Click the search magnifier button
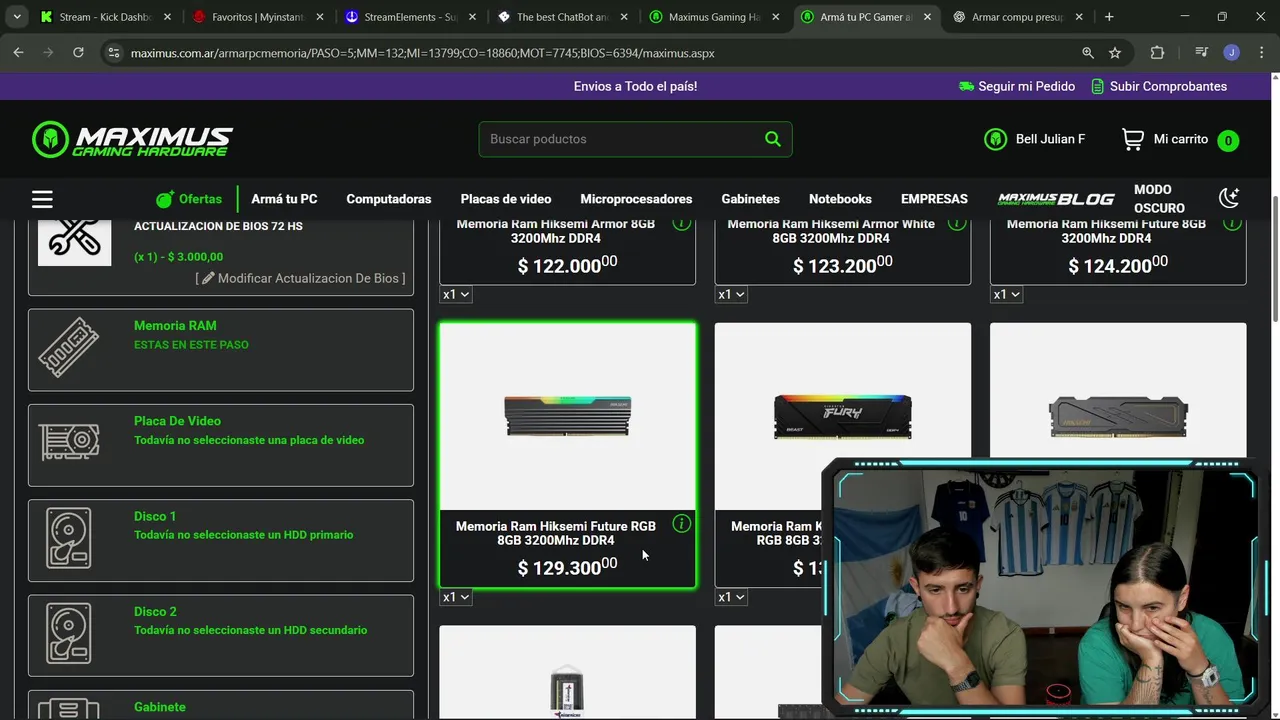Viewport: 1280px width, 720px height. (x=772, y=139)
